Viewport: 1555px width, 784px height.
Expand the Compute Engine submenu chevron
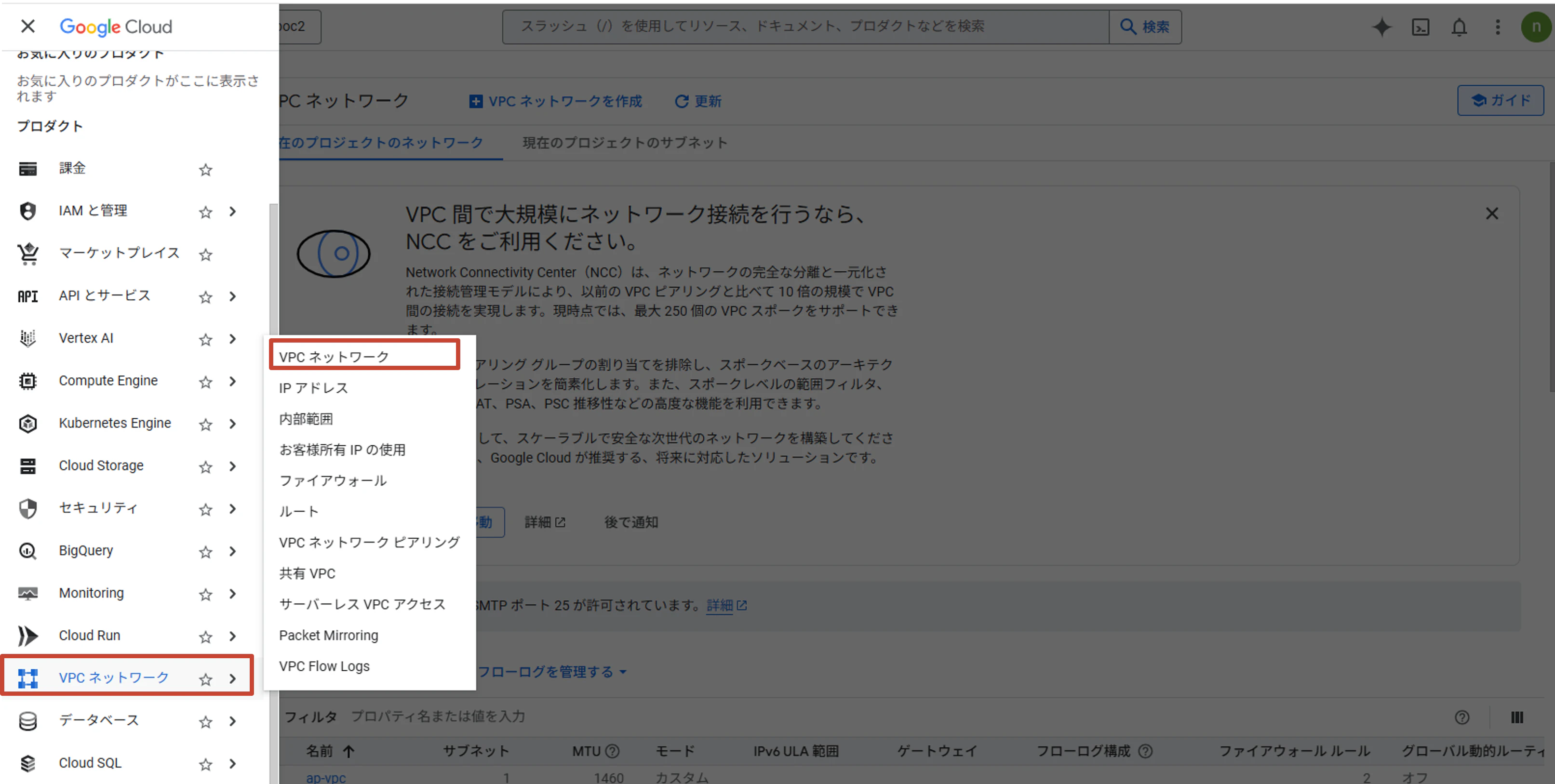click(233, 381)
